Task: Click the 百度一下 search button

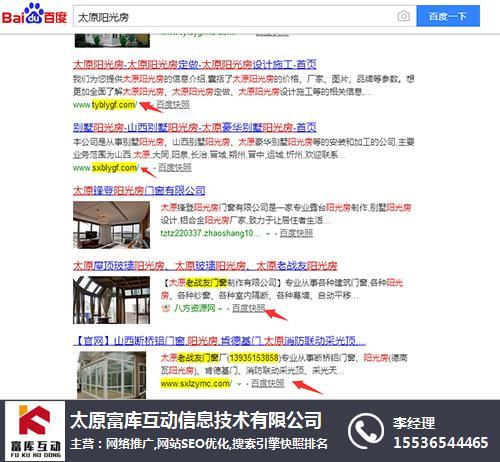Action: click(448, 16)
